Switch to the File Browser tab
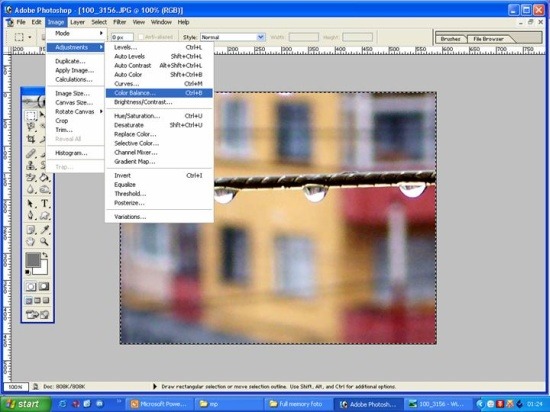The image size is (550, 412). pos(488,39)
